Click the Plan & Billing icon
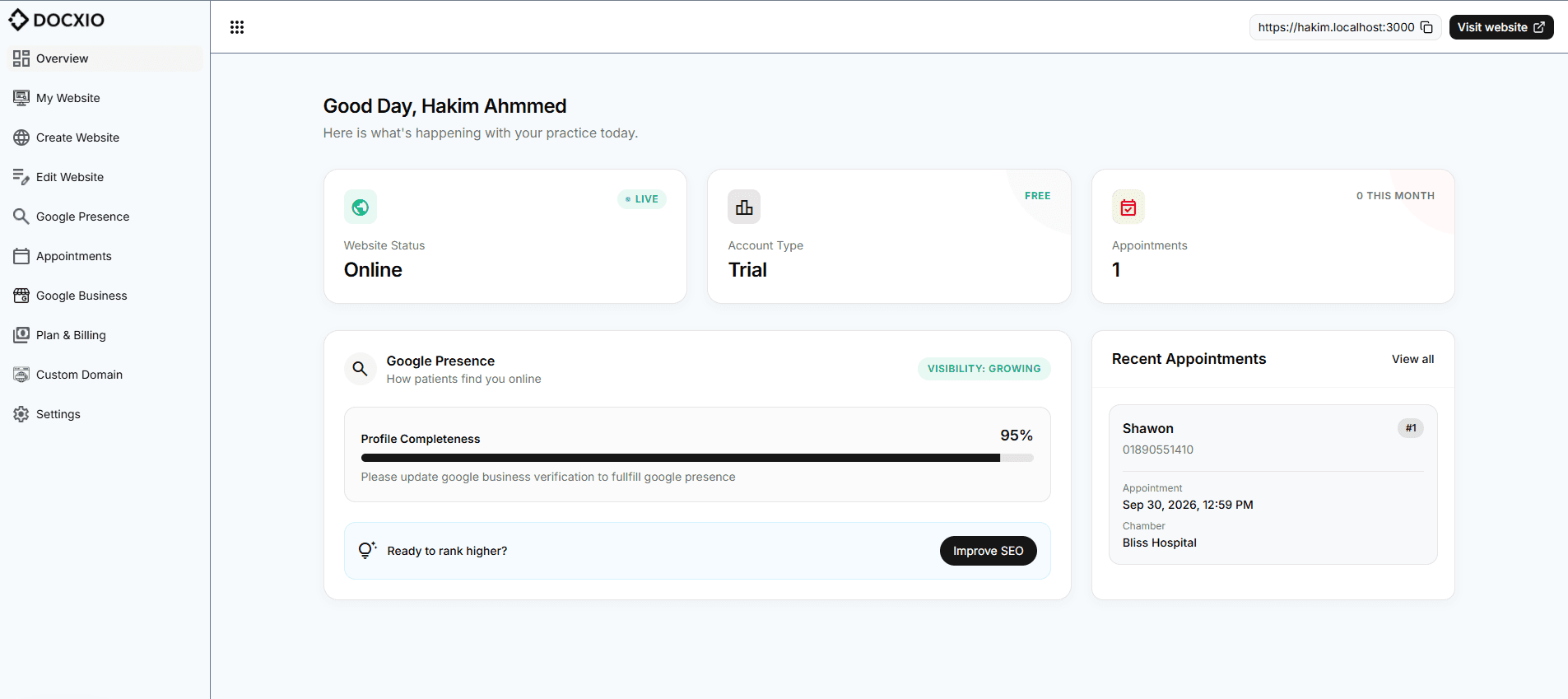The height and width of the screenshot is (699, 1568). tap(21, 335)
